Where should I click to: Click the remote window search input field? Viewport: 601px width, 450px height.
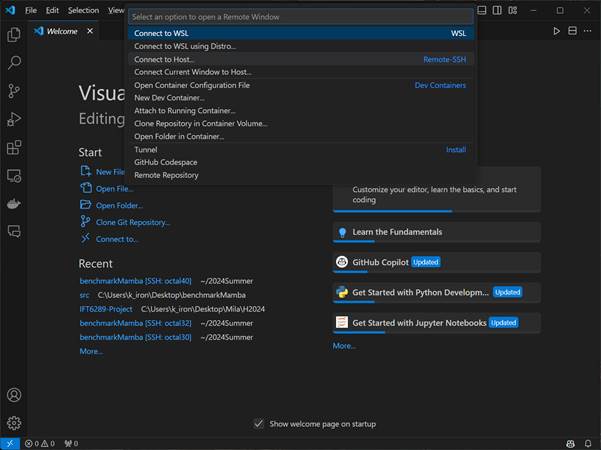301,17
